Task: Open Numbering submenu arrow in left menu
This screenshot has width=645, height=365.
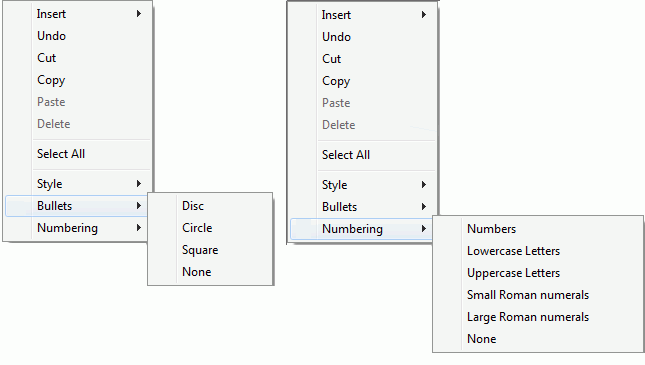Action: pos(139,228)
